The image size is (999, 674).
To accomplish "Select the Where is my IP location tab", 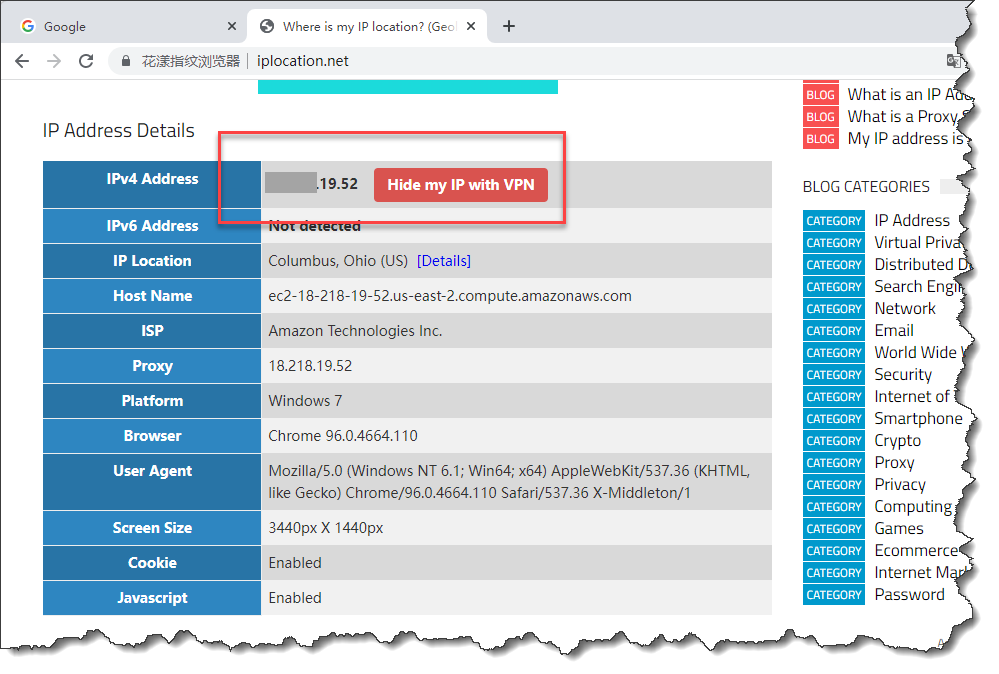I will [x=367, y=26].
